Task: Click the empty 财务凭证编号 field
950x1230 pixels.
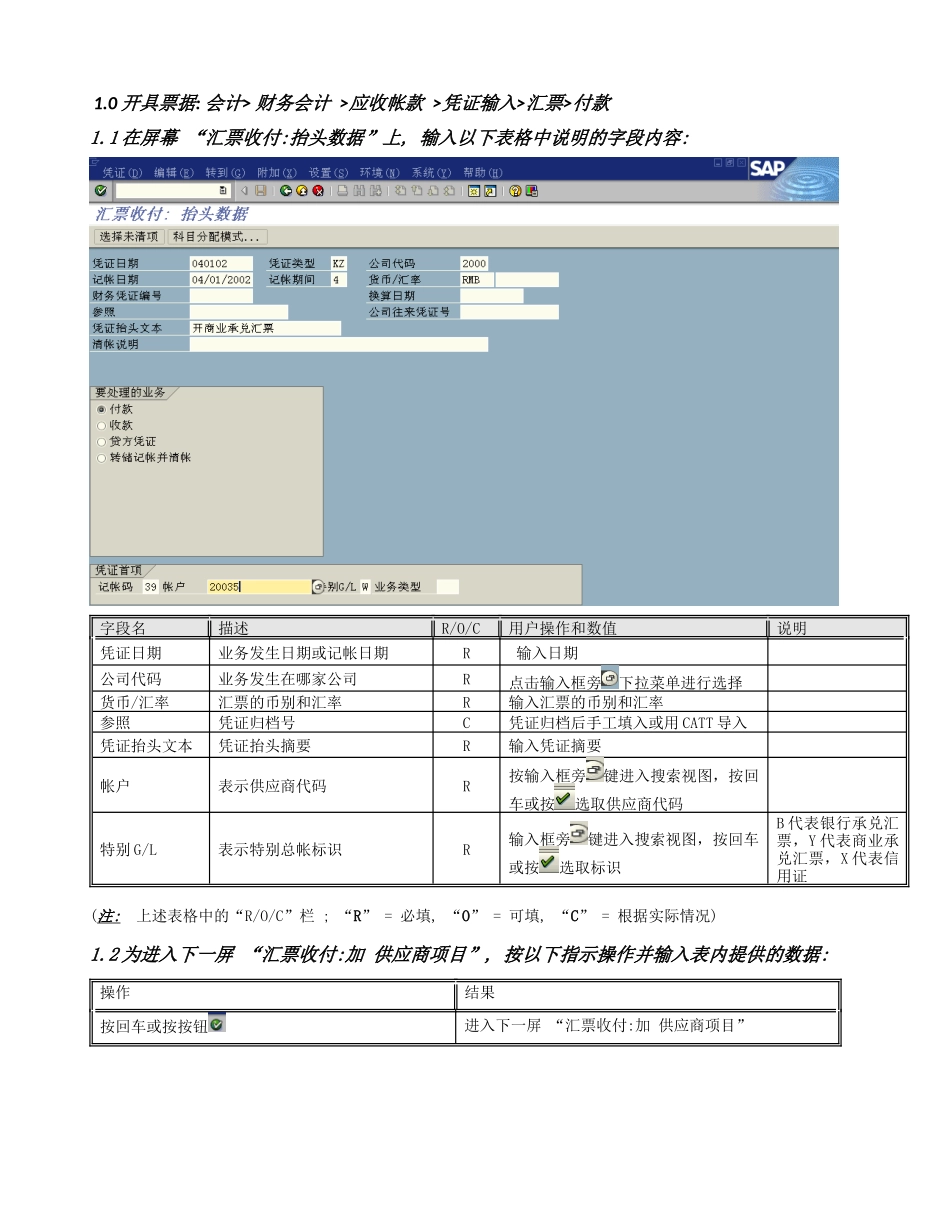Action: pyautogui.click(x=221, y=296)
